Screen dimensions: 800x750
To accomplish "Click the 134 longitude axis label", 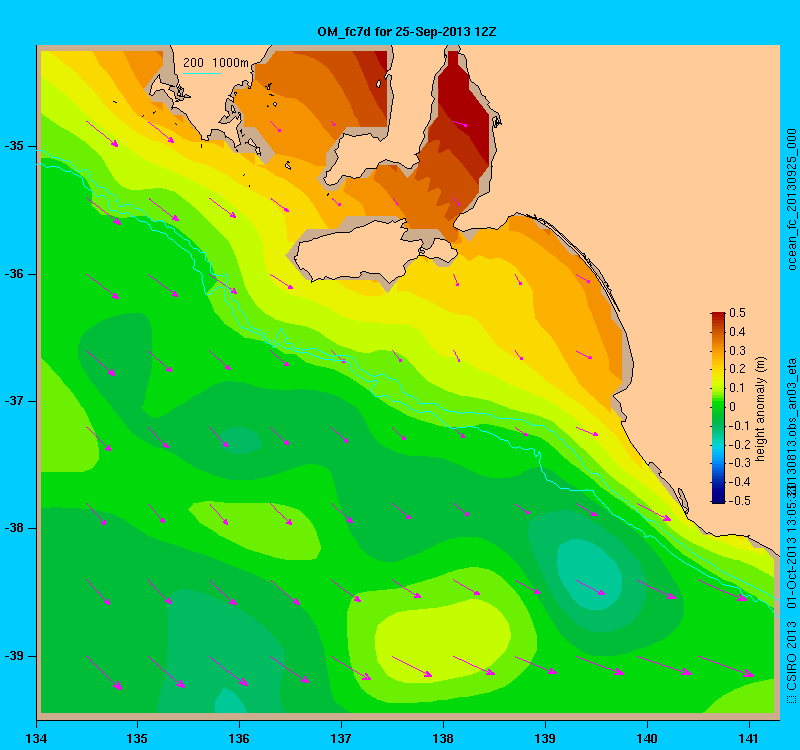I will click(37, 739).
